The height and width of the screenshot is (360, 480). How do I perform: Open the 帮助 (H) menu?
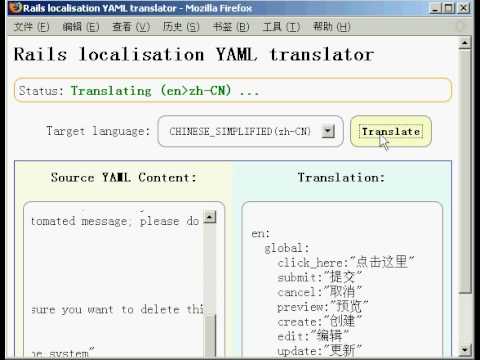332,27
